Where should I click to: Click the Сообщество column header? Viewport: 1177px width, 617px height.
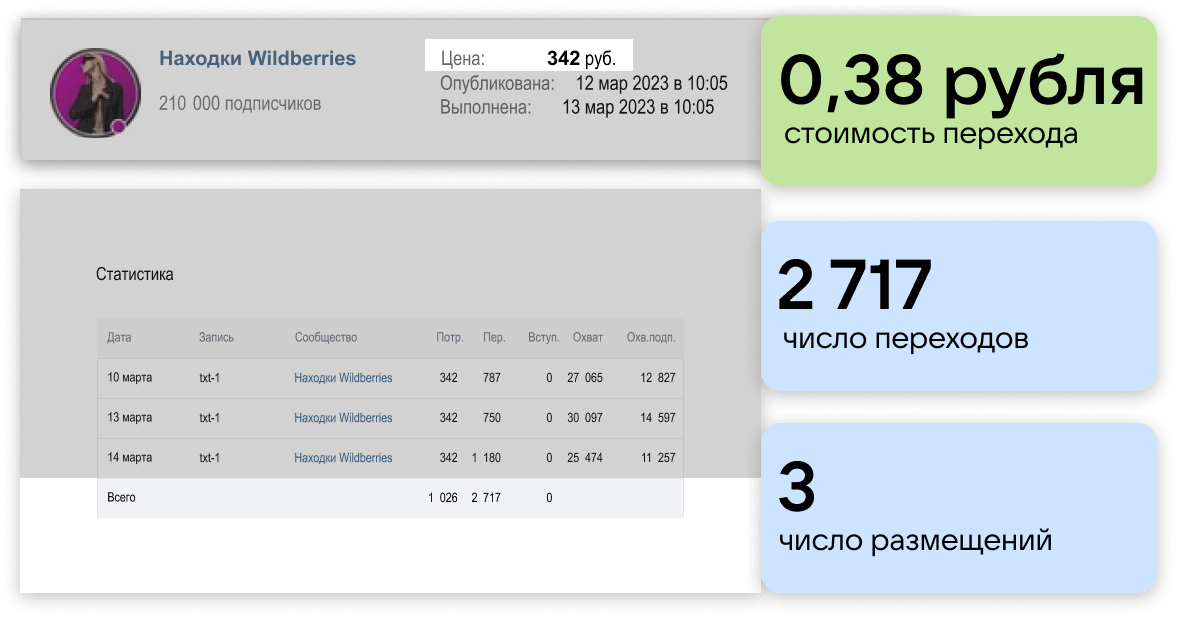click(326, 338)
